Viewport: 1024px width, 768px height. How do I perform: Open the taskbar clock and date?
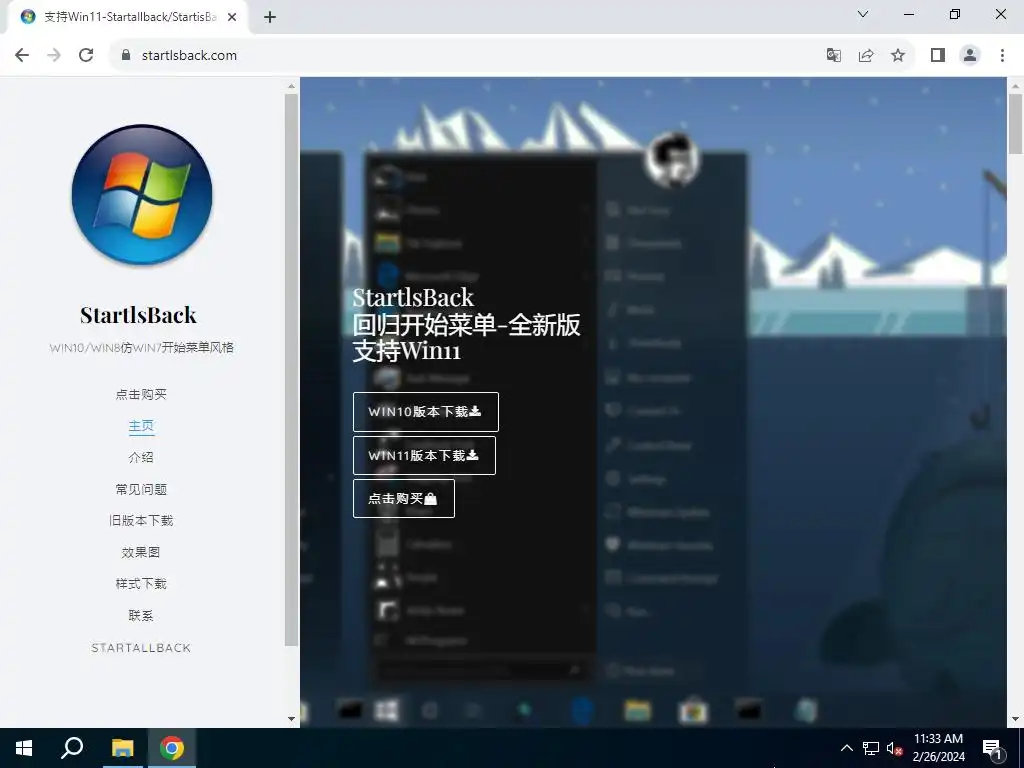pyautogui.click(x=938, y=748)
